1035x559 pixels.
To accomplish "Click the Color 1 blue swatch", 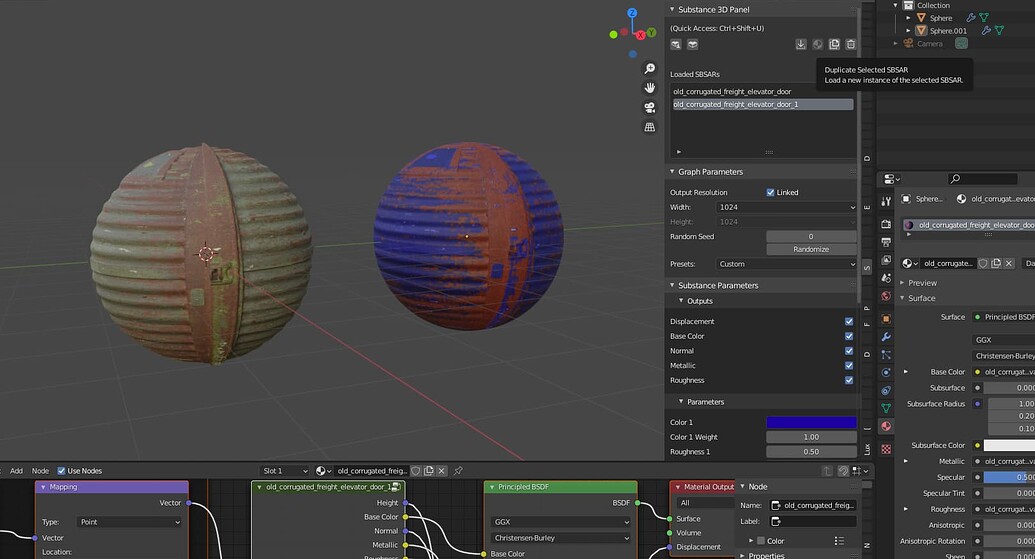I will (x=811, y=422).
